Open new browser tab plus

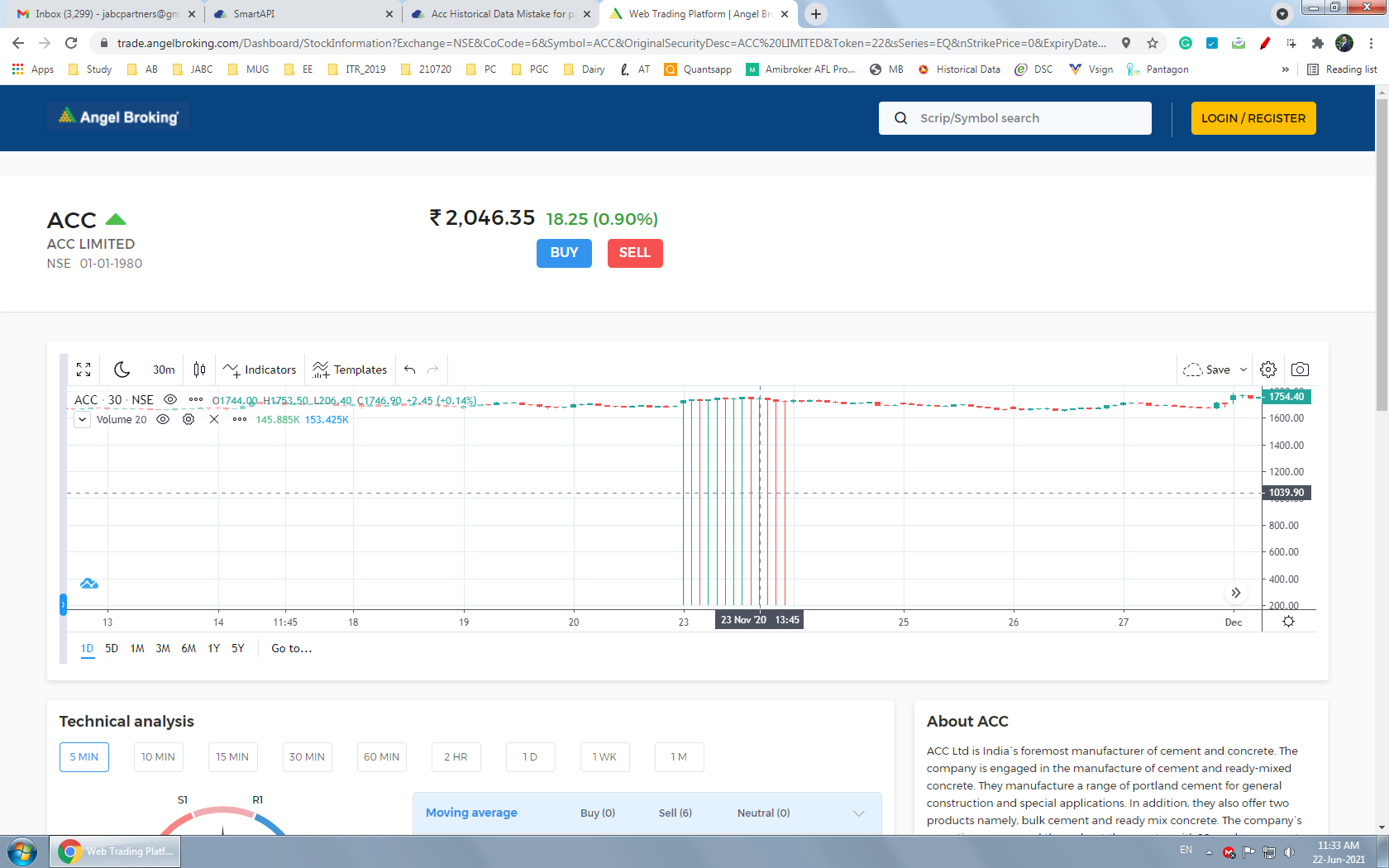point(816,14)
